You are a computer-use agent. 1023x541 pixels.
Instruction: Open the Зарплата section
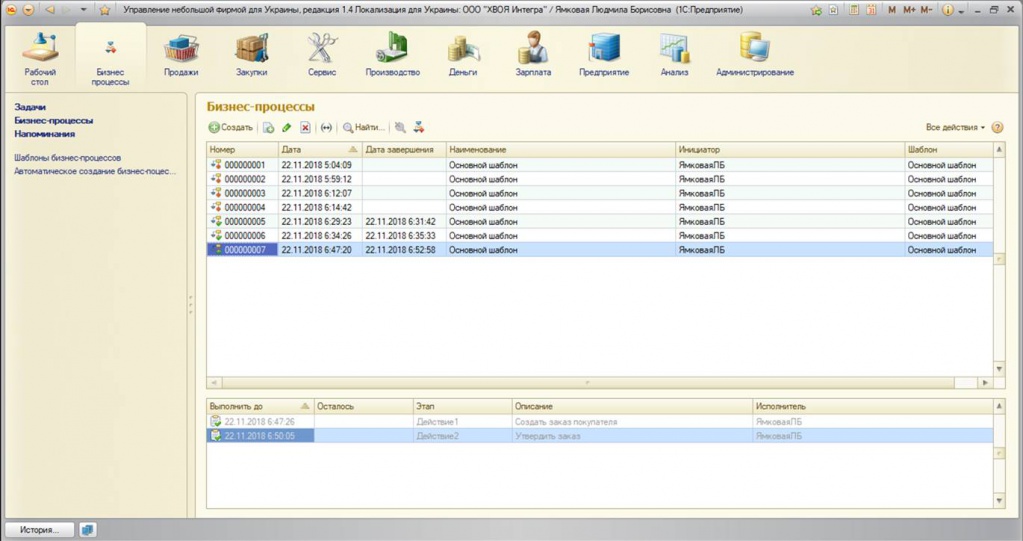click(x=533, y=55)
